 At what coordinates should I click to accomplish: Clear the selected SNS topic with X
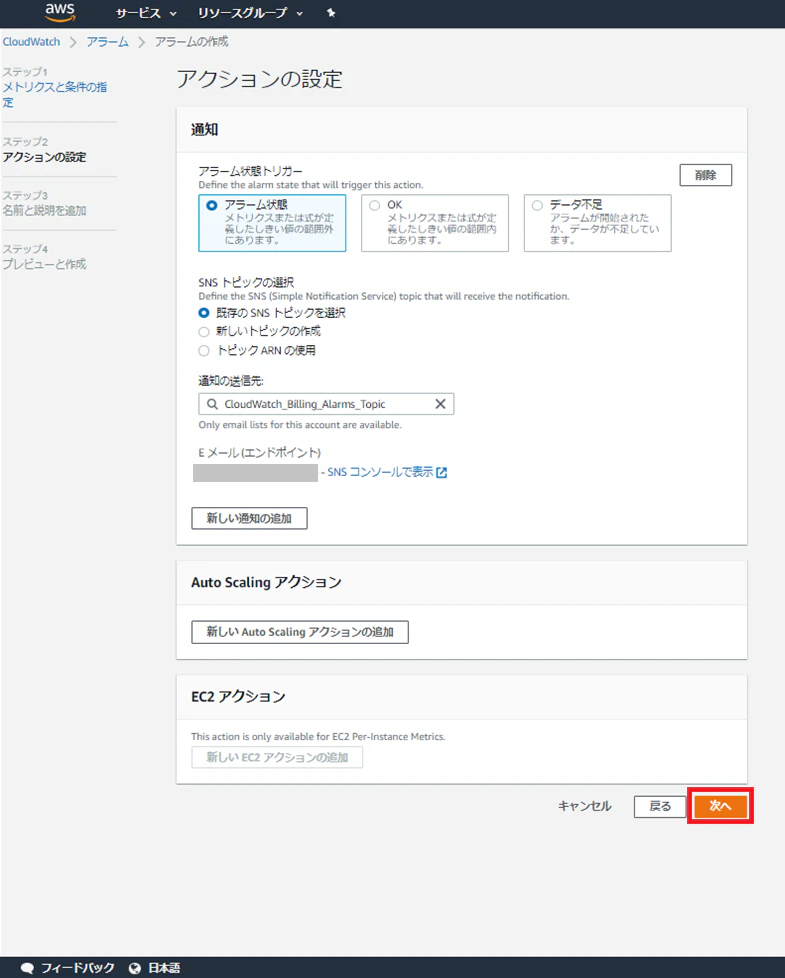[x=440, y=404]
